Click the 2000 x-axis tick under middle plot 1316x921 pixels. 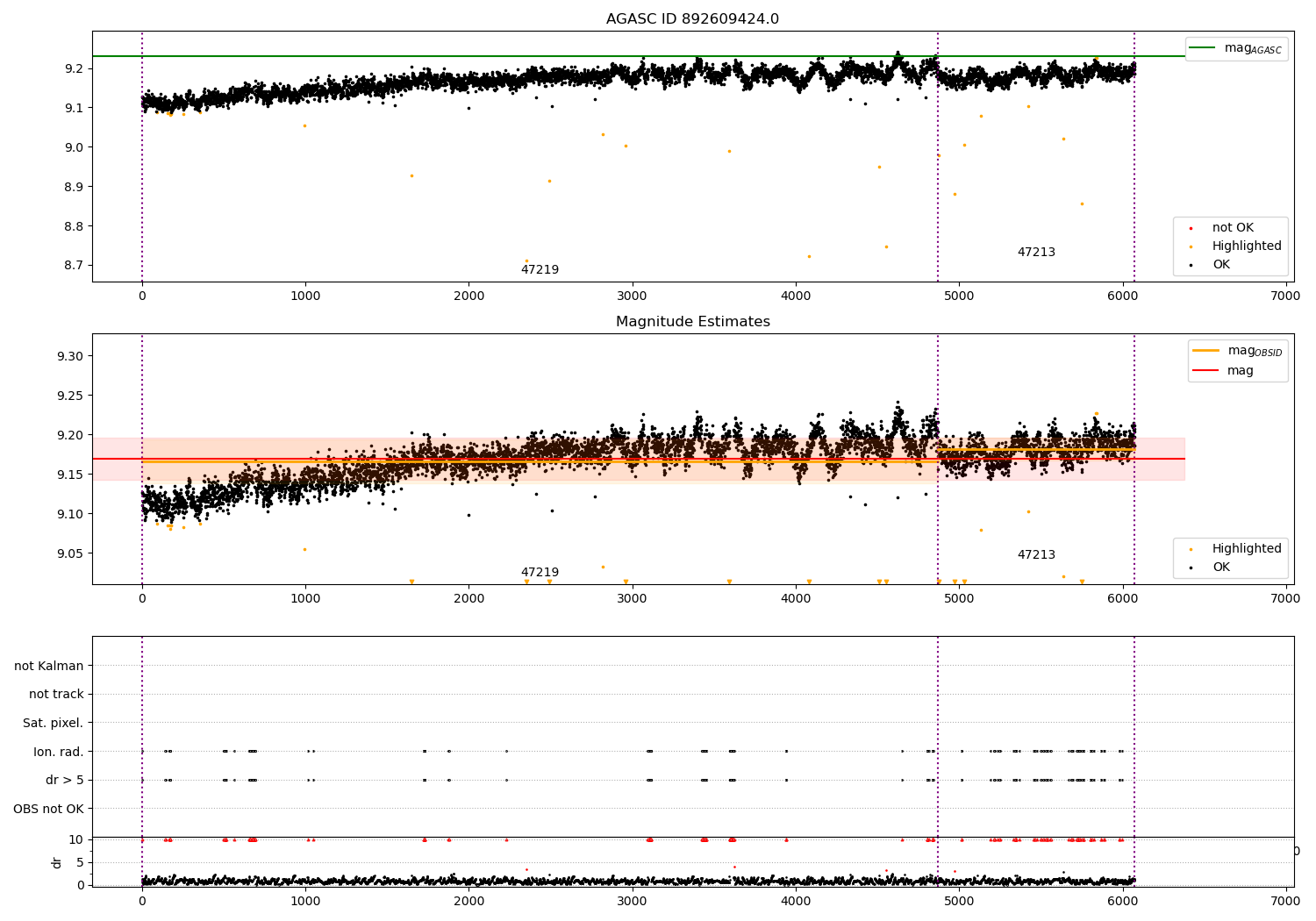[468, 599]
